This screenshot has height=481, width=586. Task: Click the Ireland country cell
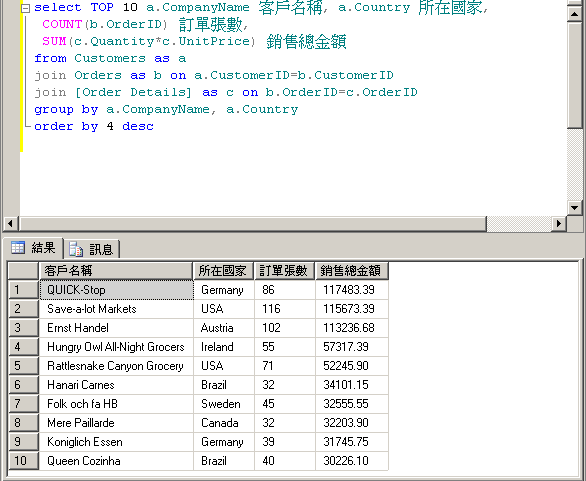[x=224, y=347]
